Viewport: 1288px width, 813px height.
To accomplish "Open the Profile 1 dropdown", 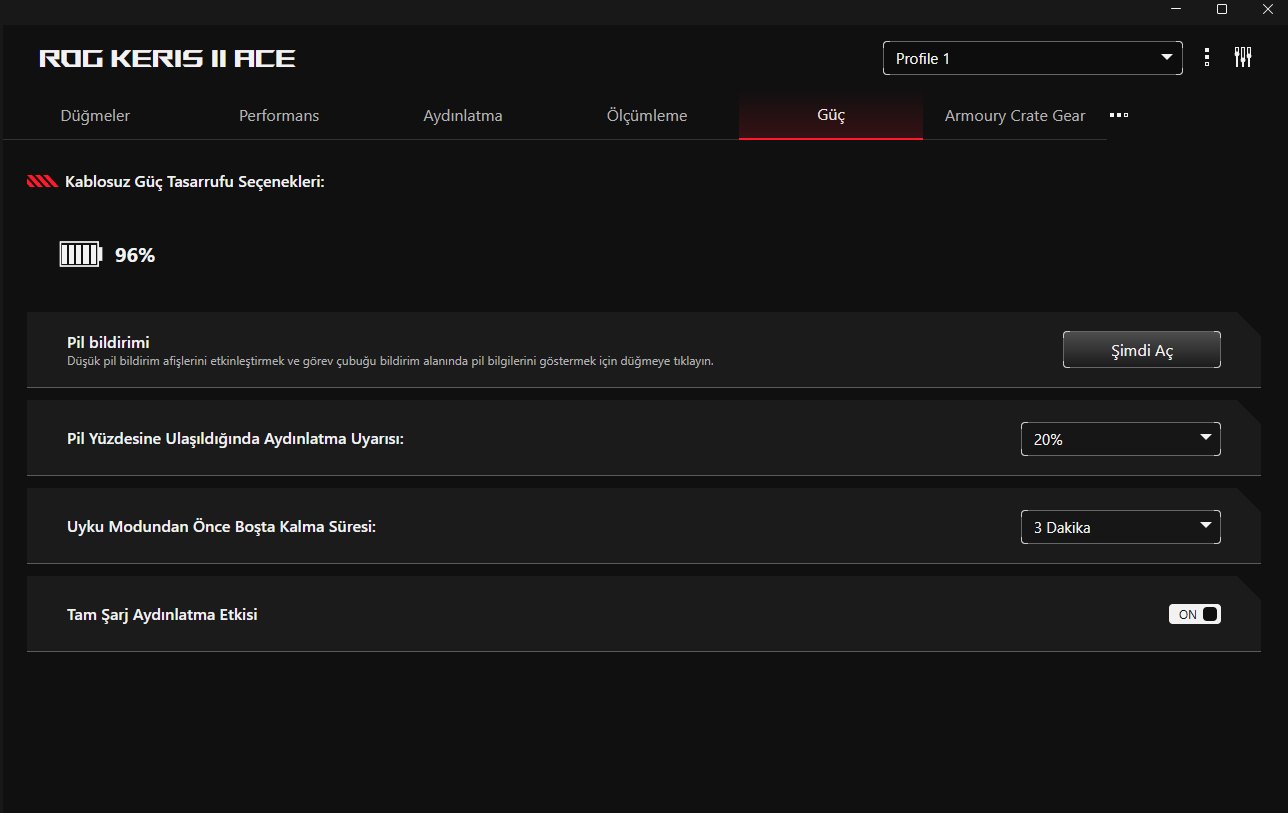I will 1033,58.
